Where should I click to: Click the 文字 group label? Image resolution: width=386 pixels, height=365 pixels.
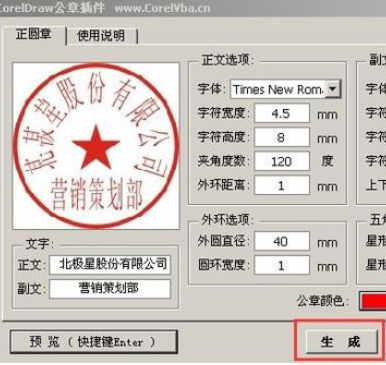[39, 244]
